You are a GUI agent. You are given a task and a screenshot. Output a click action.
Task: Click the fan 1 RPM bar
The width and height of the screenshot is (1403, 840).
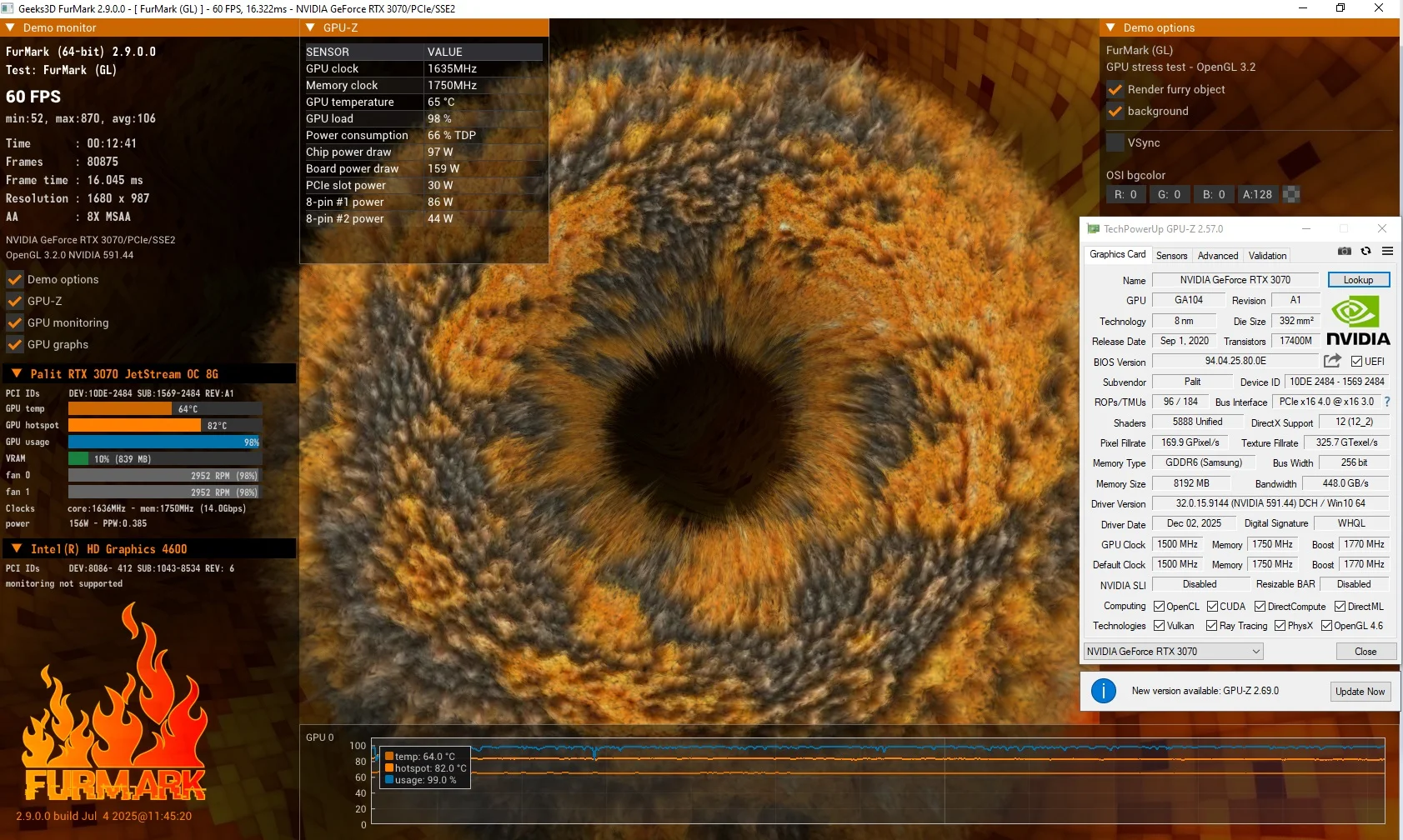point(165,492)
